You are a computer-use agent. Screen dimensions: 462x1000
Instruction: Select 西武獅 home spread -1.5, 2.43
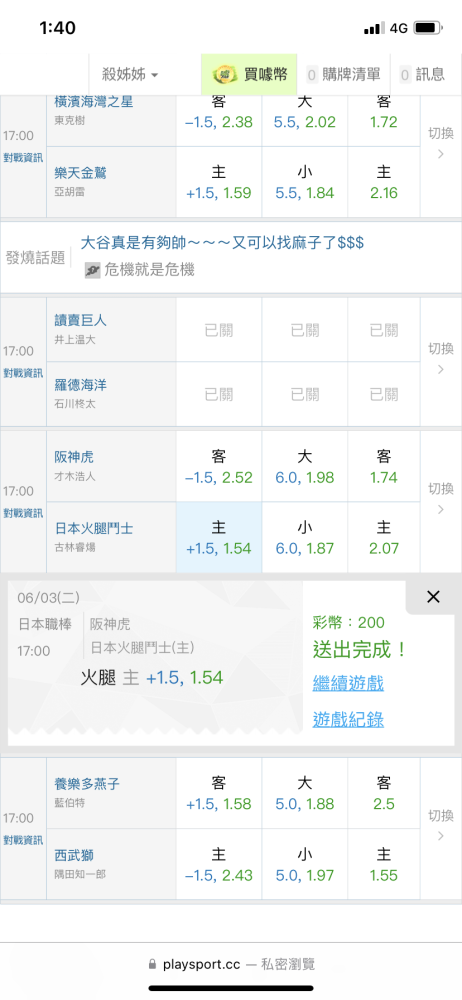(x=219, y=864)
